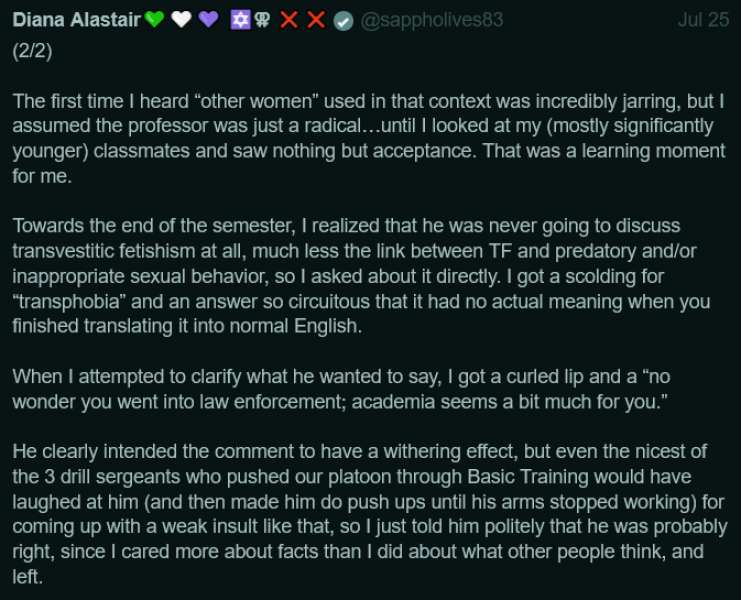Click the paragraph starting "The first time"
The width and height of the screenshot is (741, 600).
[x=368, y=138]
